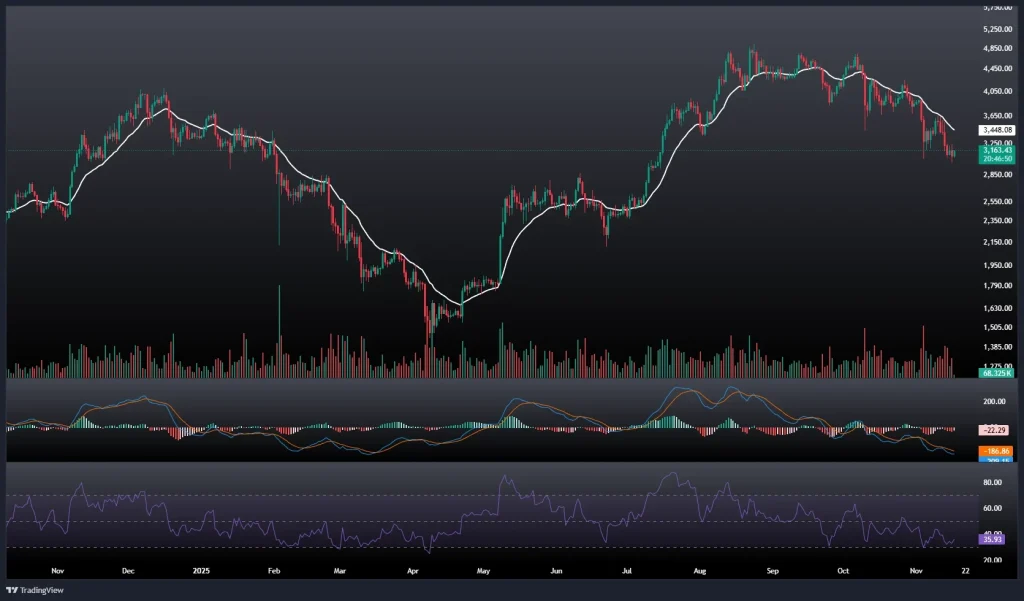The height and width of the screenshot is (601, 1024).
Task: Select the 1,950.00 level on price axis
Action: (x=998, y=265)
